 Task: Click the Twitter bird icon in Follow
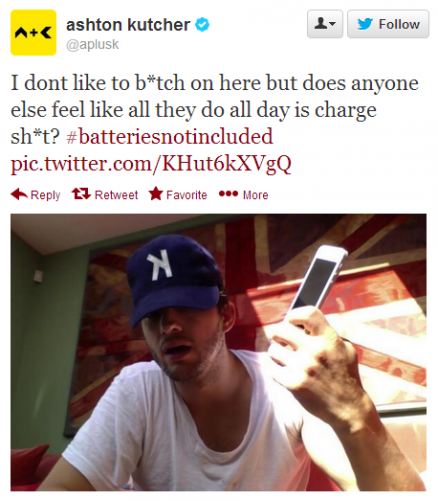coord(365,24)
